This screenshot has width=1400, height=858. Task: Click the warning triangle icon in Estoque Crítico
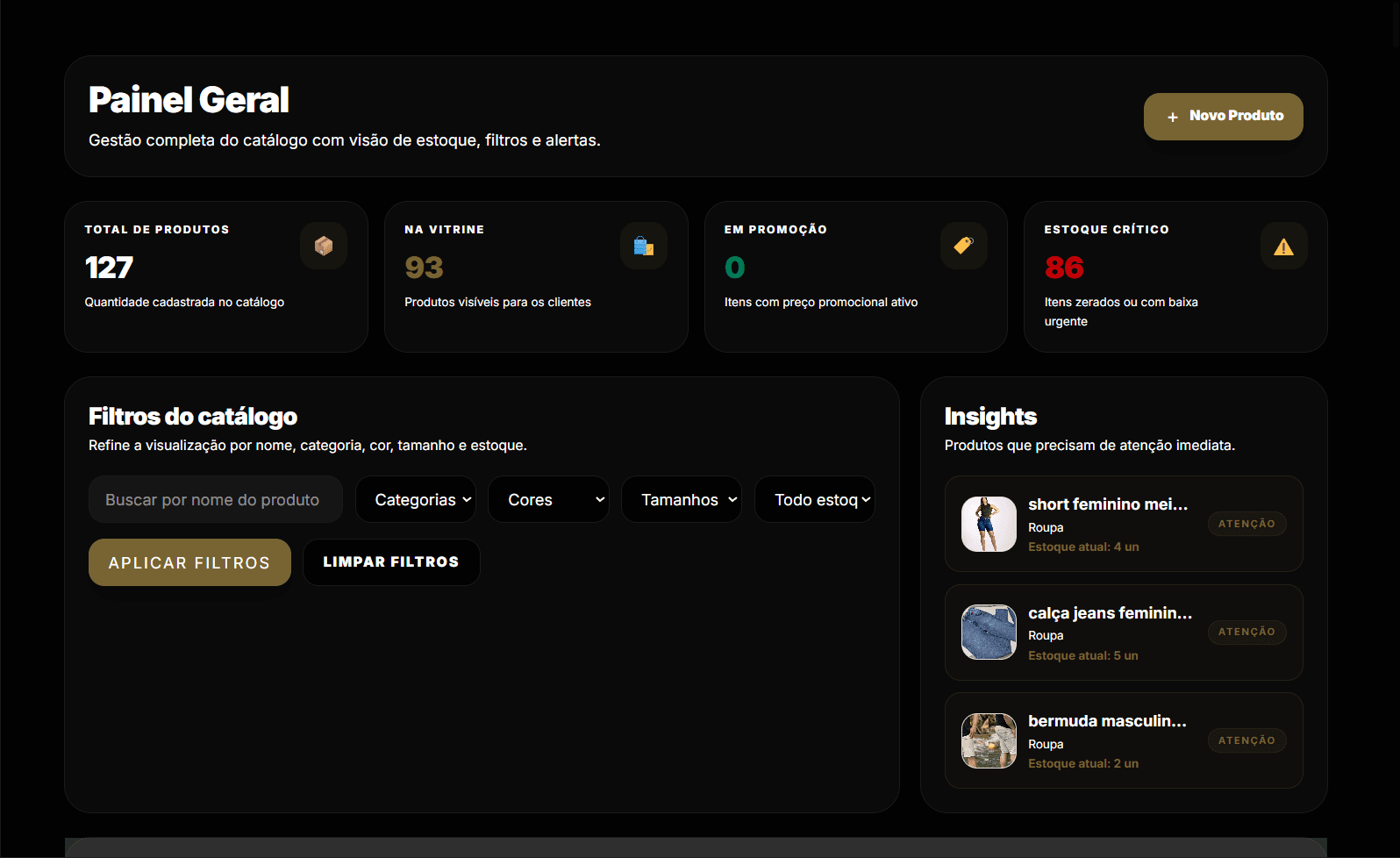coord(1283,247)
